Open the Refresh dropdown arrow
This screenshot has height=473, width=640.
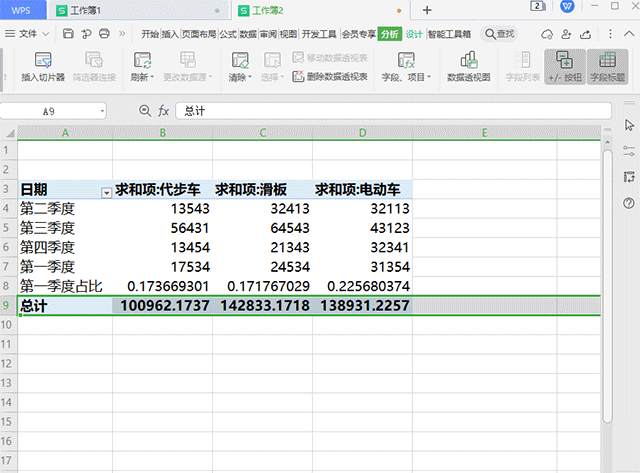click(x=152, y=77)
